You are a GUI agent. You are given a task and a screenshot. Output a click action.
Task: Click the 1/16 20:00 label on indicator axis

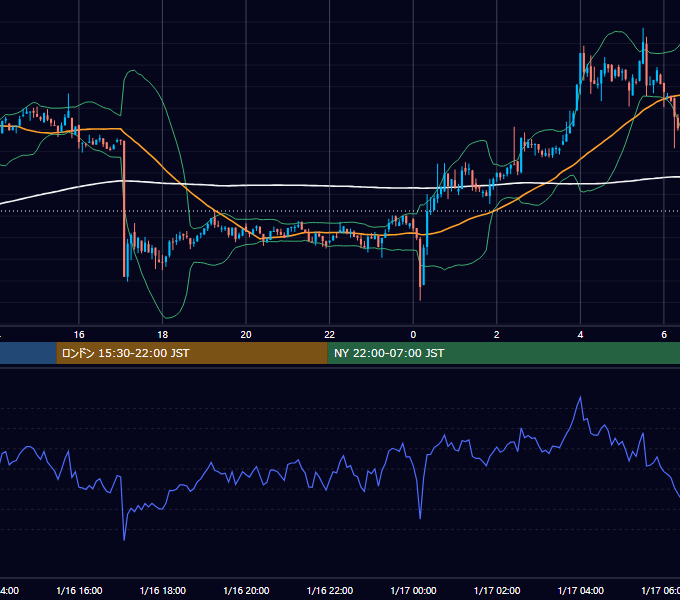(246, 590)
